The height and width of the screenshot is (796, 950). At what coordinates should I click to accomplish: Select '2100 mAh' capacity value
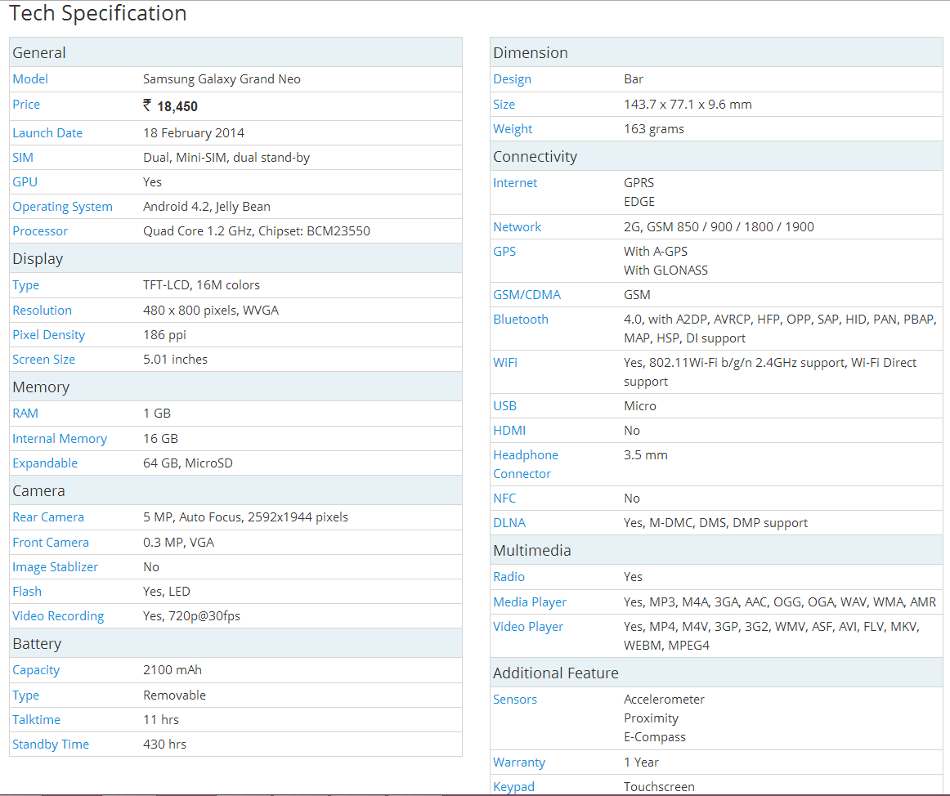pyautogui.click(x=172, y=670)
